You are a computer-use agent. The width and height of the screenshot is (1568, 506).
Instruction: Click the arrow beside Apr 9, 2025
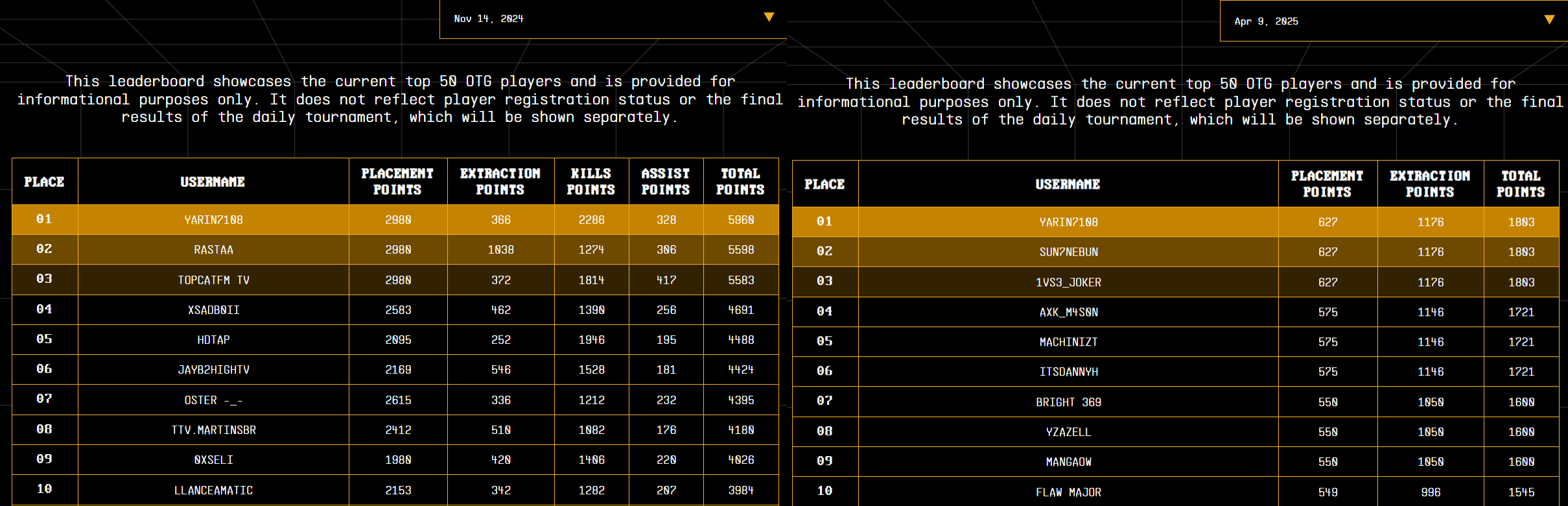(1549, 20)
